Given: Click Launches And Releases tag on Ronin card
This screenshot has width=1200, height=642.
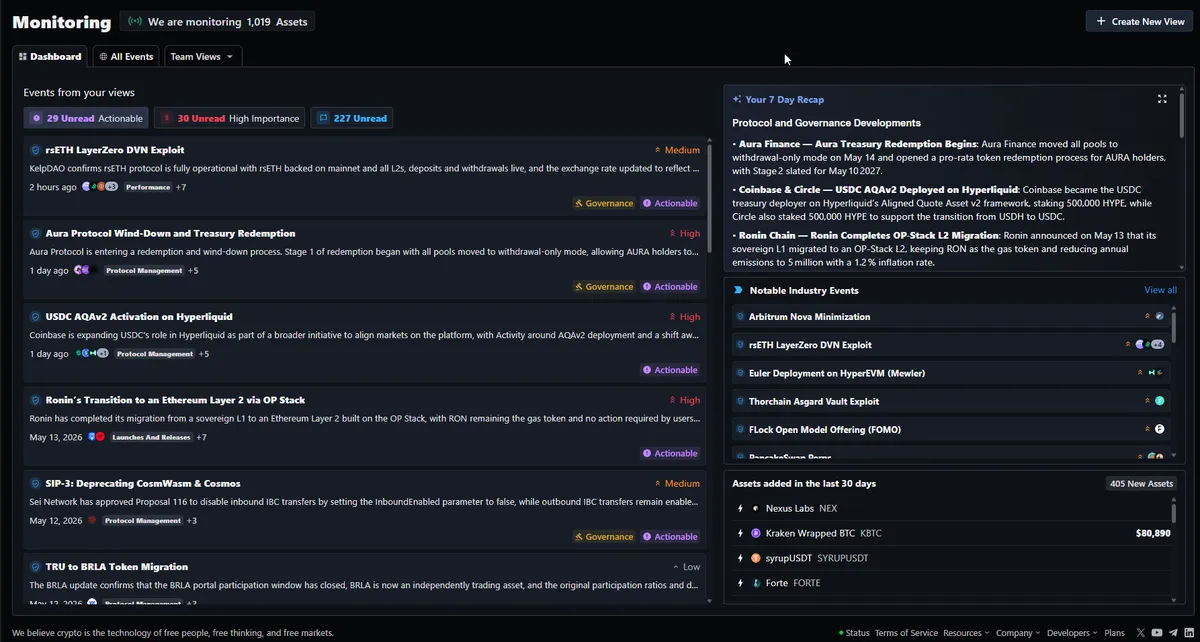Looking at the screenshot, I should (x=152, y=437).
